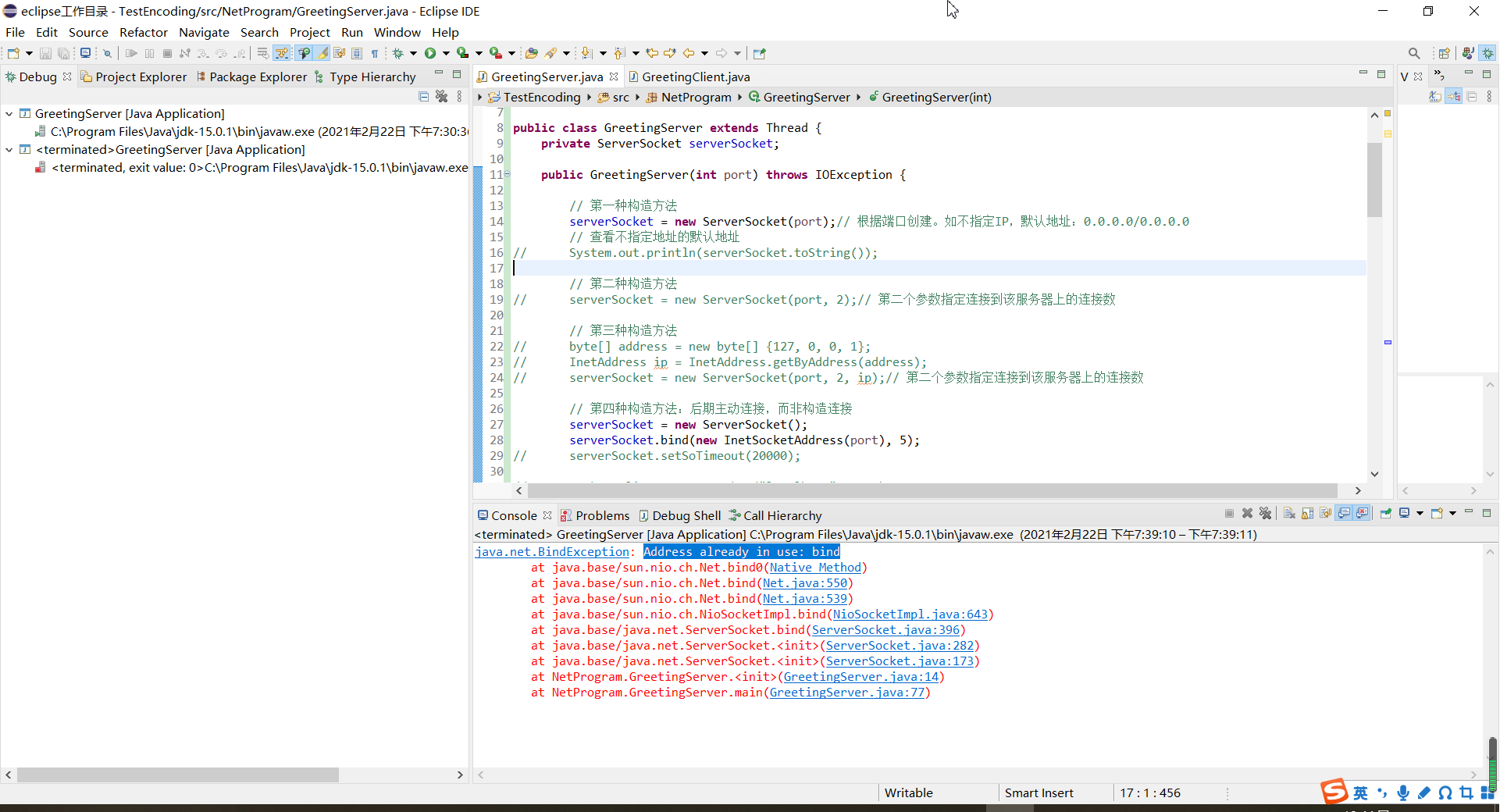
Task: Click Remove All Terminated Launches in Console
Action: click(1265, 513)
